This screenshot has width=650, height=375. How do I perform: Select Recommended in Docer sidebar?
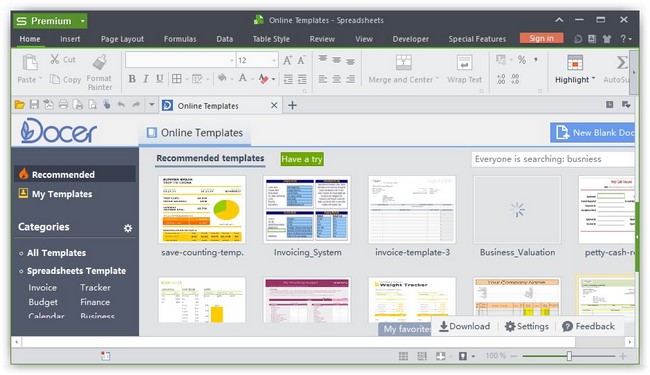click(x=75, y=174)
